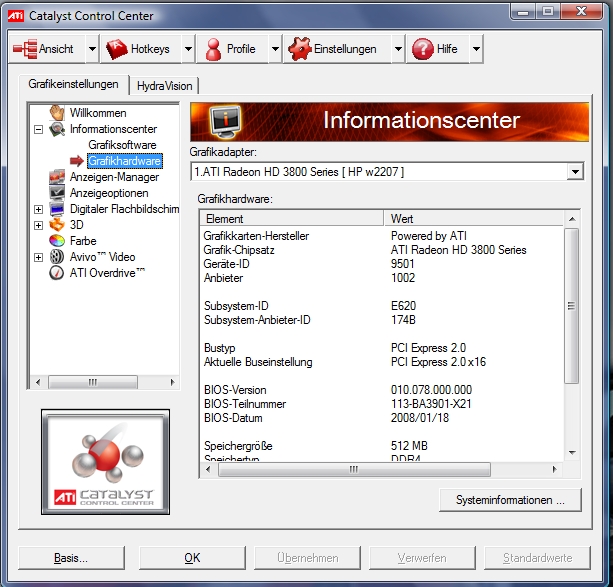The image size is (613, 587).
Task: Switch to the Grafikeinstellungen tab
Action: [73, 84]
